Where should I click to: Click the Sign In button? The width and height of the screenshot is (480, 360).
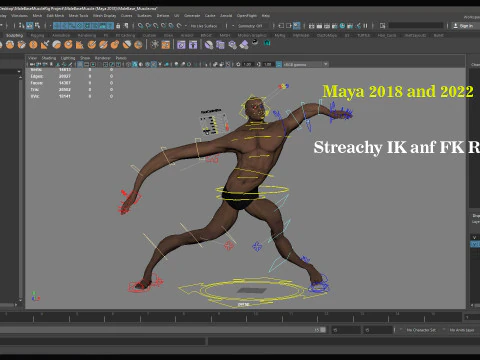465,26
